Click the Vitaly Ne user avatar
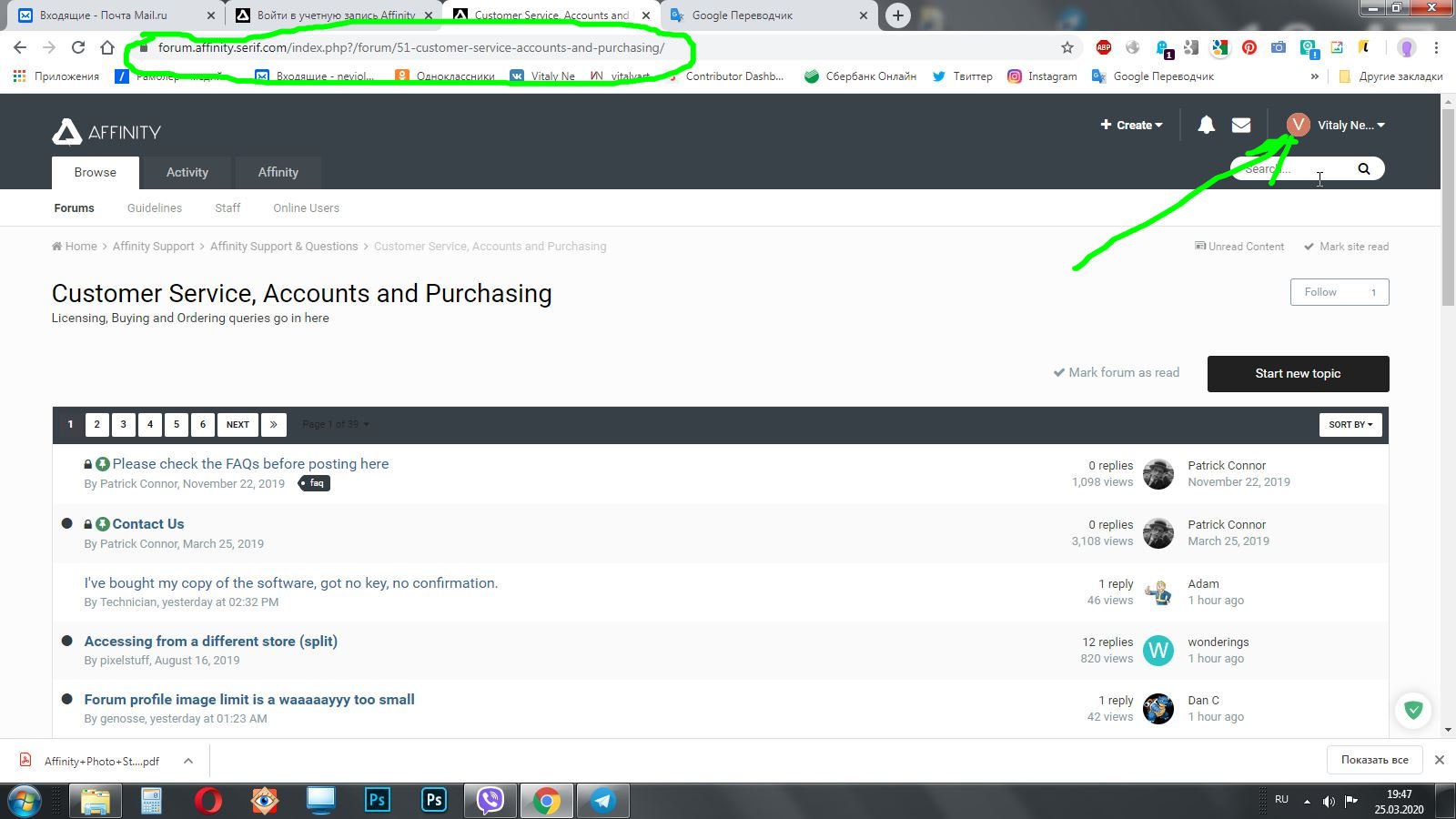The height and width of the screenshot is (819, 1456). click(x=1299, y=125)
